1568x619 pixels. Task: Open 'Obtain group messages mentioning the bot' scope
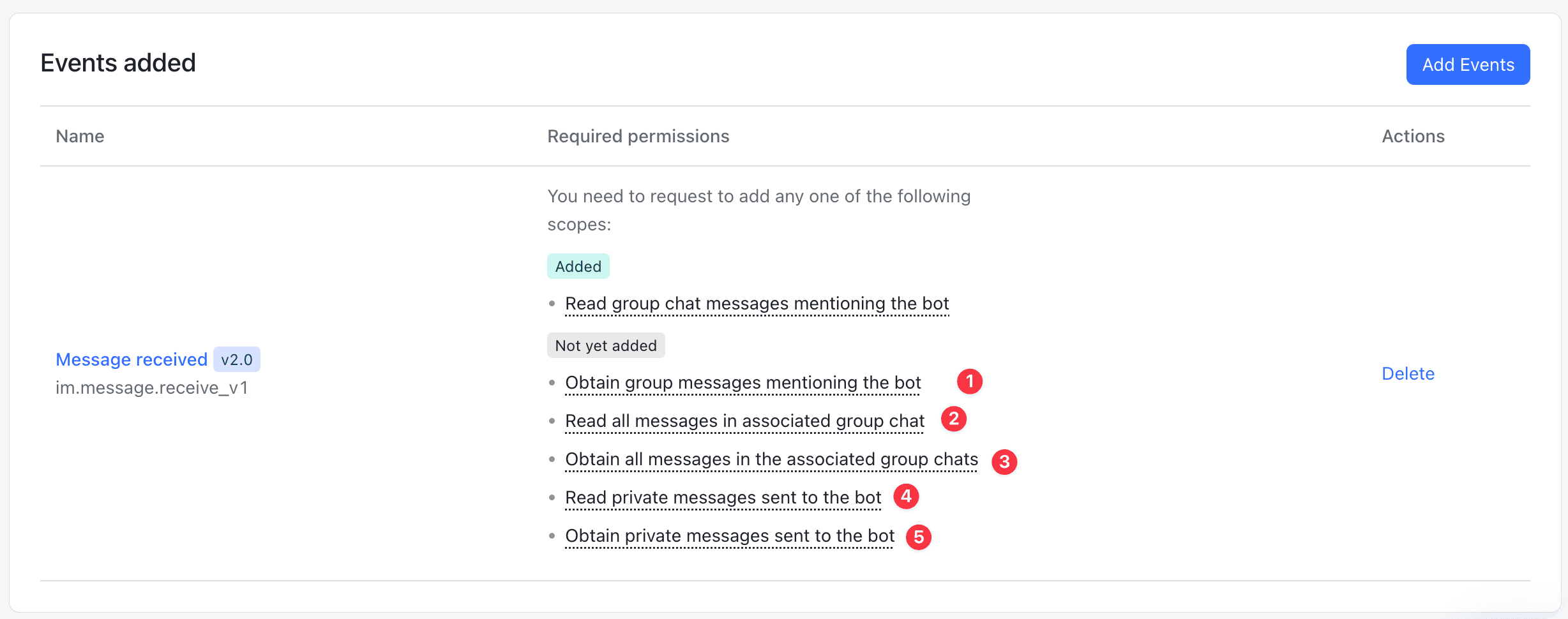click(x=743, y=383)
